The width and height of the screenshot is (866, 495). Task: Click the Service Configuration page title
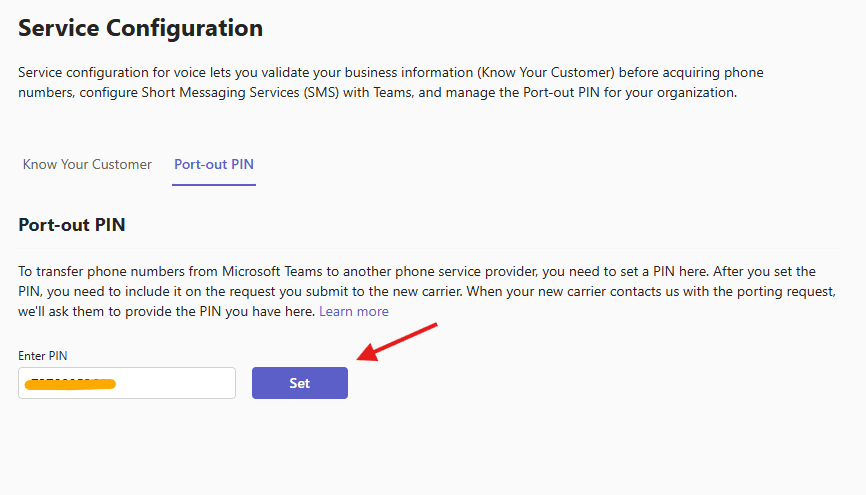tap(141, 28)
